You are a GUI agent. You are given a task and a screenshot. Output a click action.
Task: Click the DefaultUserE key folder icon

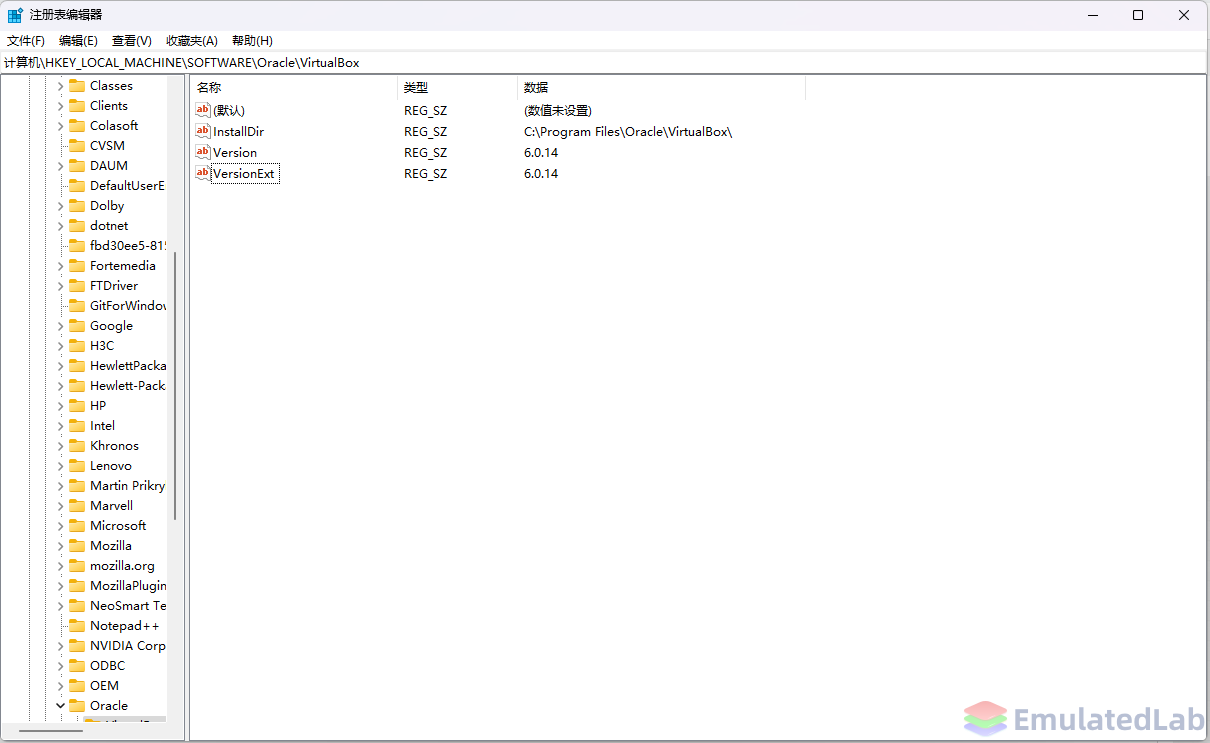(77, 186)
